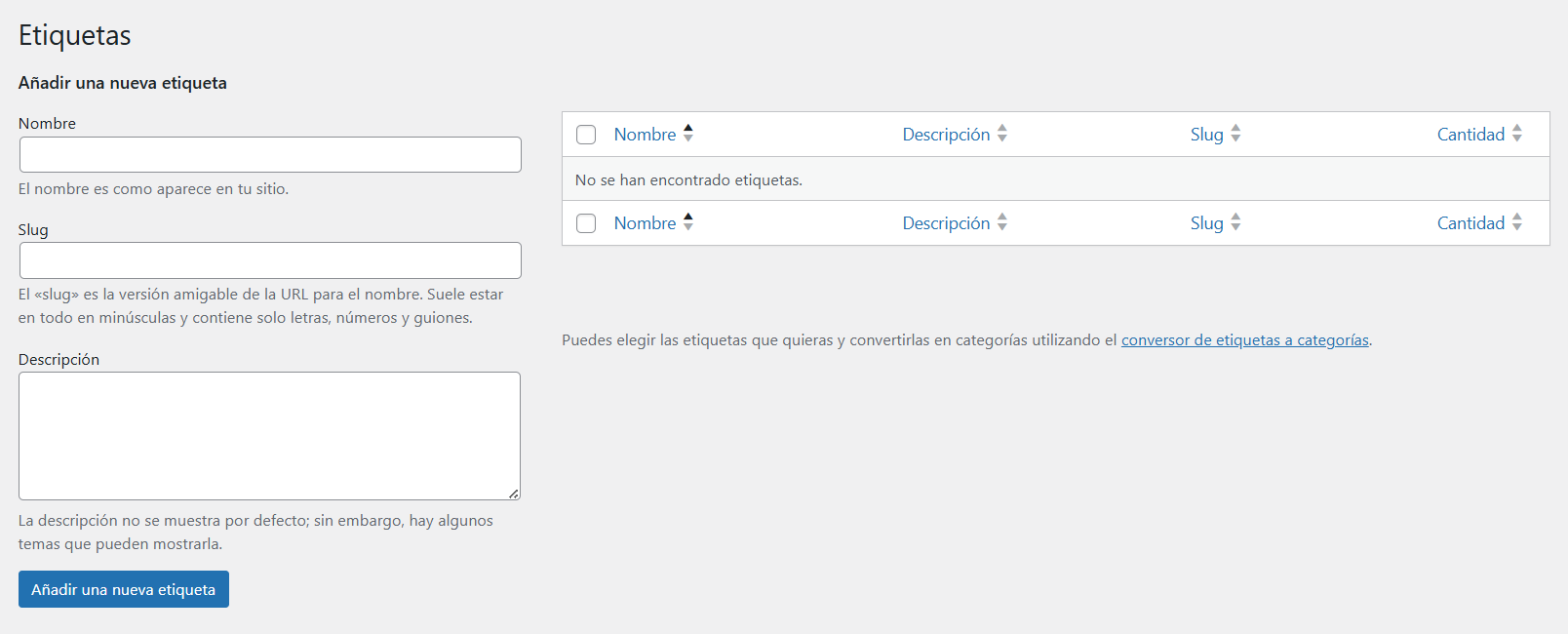Click the 'Añadir una nueva etiqueta' heading text
Viewport: 1568px width, 634px height.
123,83
